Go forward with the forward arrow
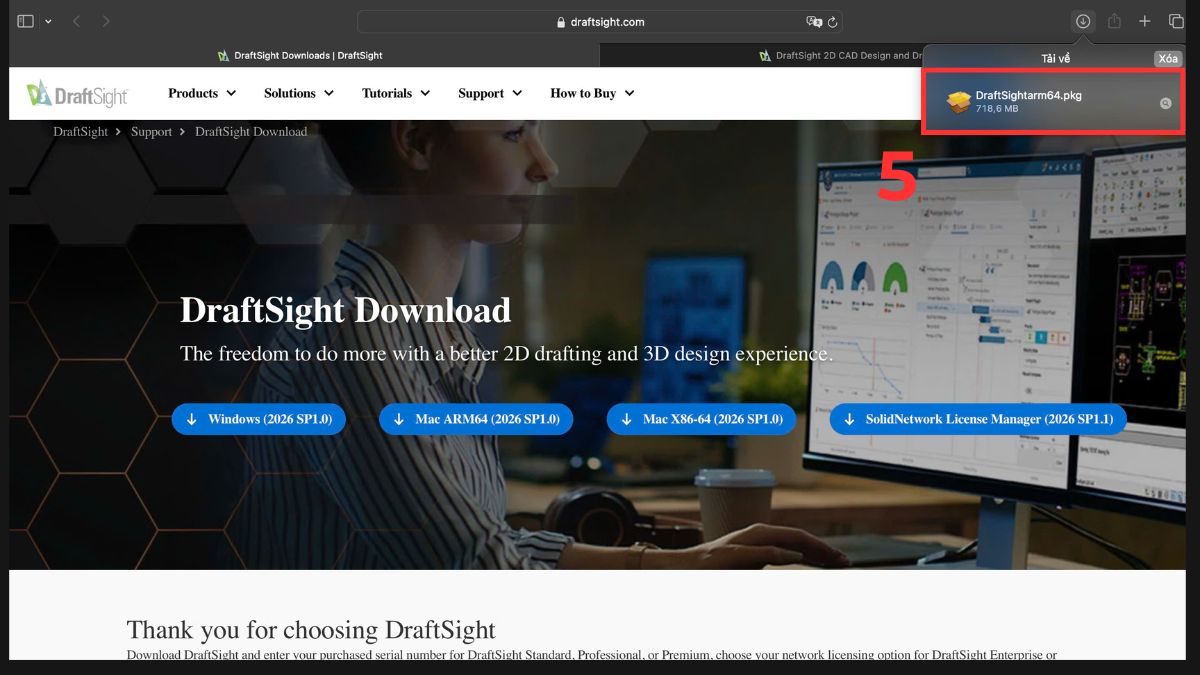 pyautogui.click(x=106, y=21)
